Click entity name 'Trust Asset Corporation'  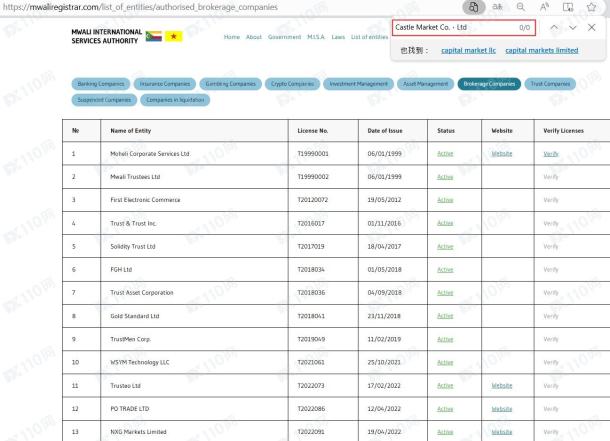[142, 292]
